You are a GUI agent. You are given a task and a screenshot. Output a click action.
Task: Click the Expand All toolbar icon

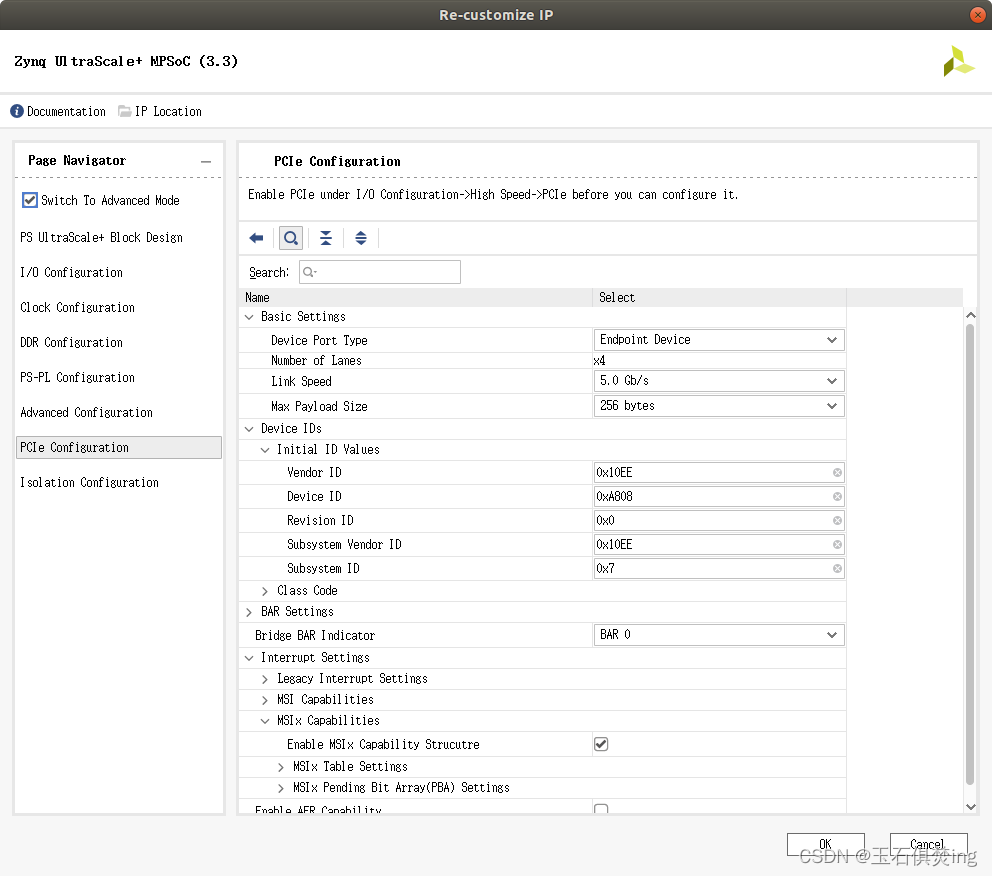(x=361, y=238)
